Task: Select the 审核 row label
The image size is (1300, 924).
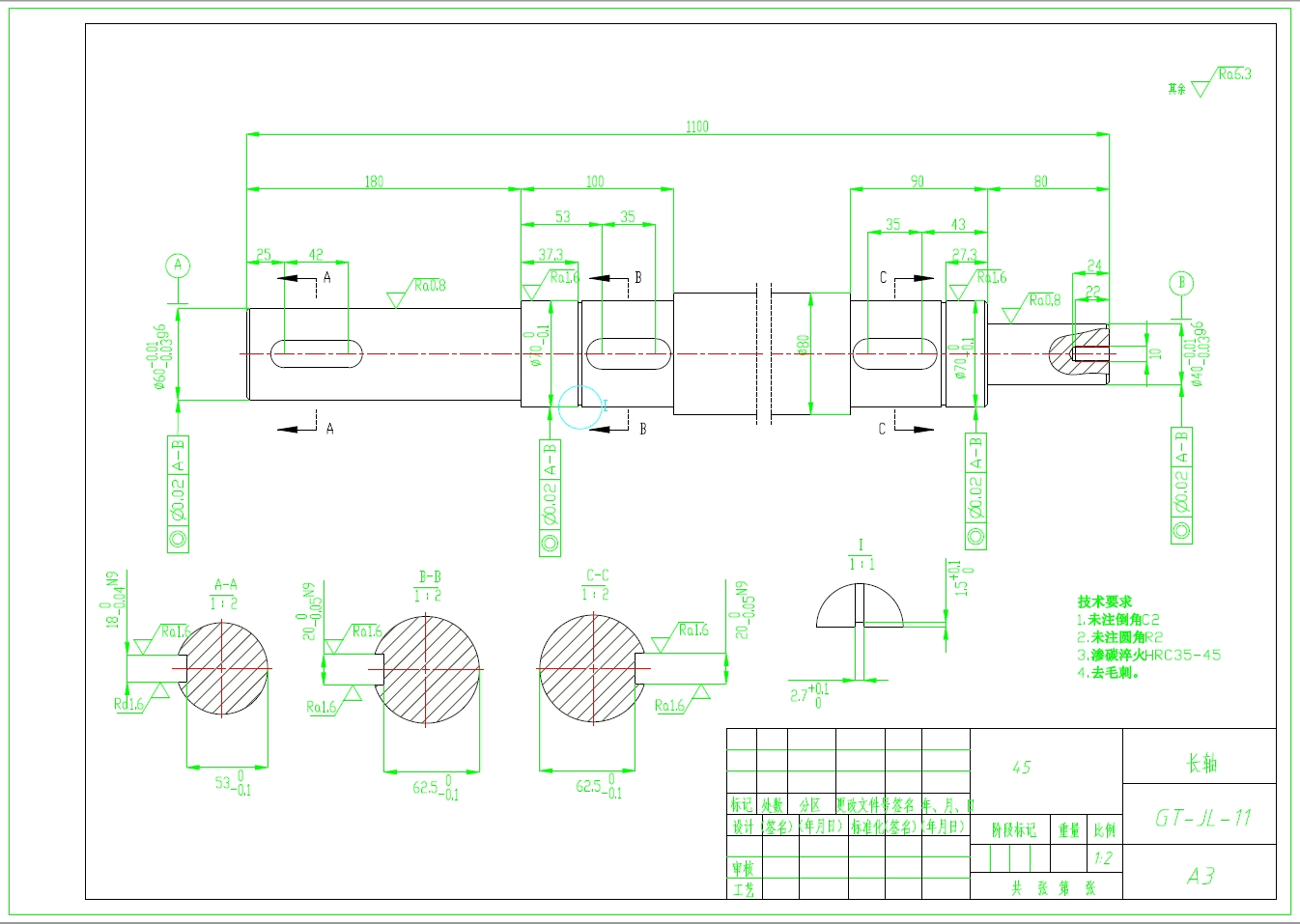Action: click(742, 869)
